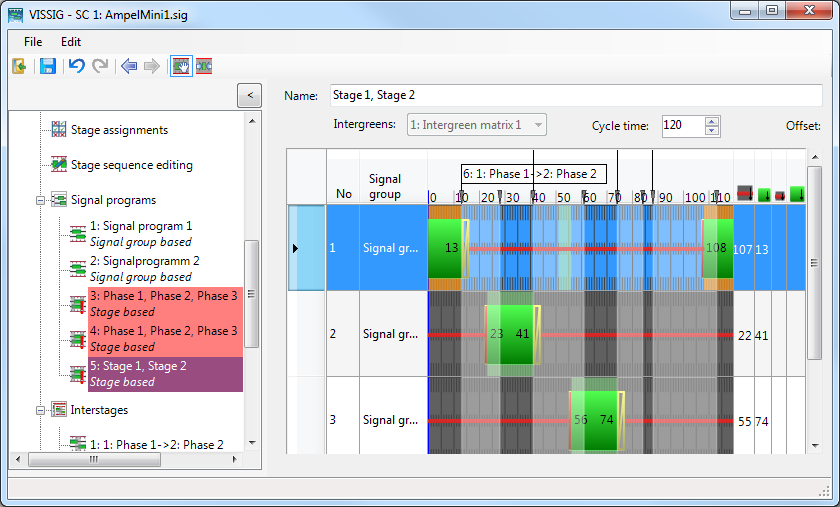Toggle the hand edit mode button
Screen dimensions: 840x507
(180, 66)
